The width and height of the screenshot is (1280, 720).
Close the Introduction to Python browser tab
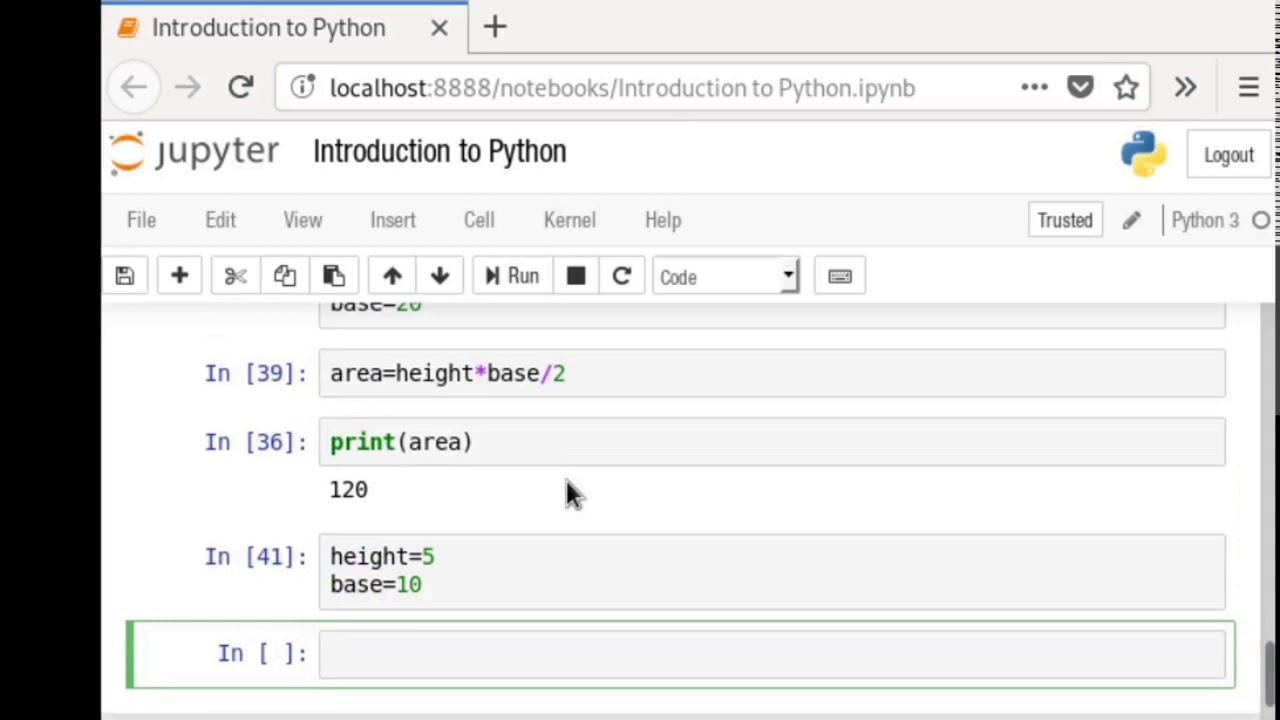click(439, 28)
